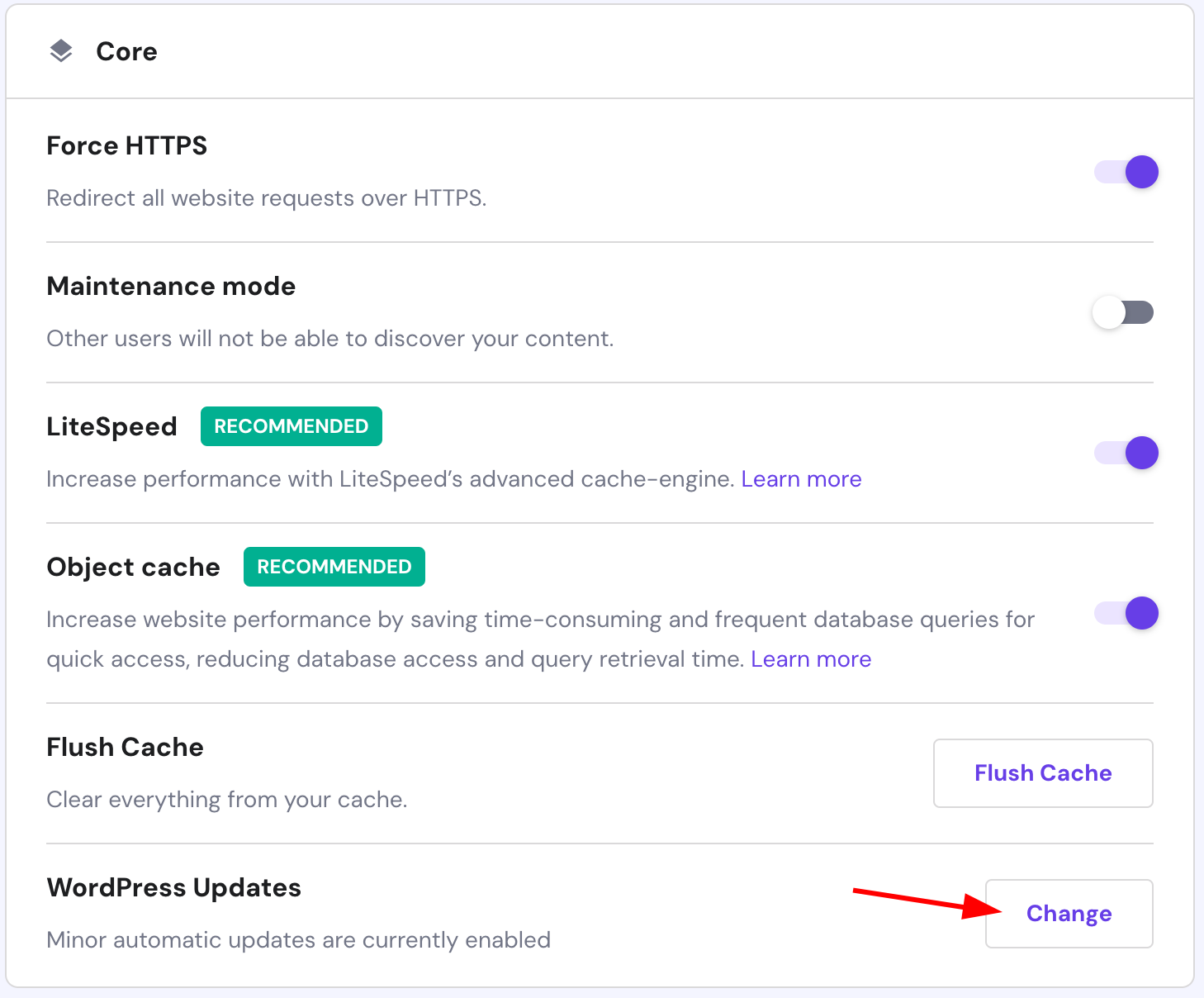The width and height of the screenshot is (1204, 998).
Task: Select the Core section heading
Action: [x=126, y=51]
